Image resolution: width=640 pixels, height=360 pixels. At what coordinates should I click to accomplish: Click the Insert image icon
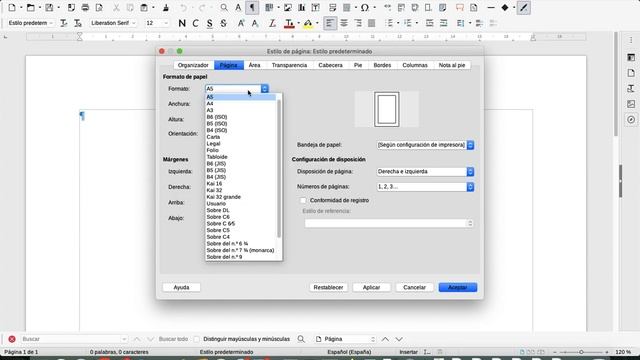tap(288, 7)
